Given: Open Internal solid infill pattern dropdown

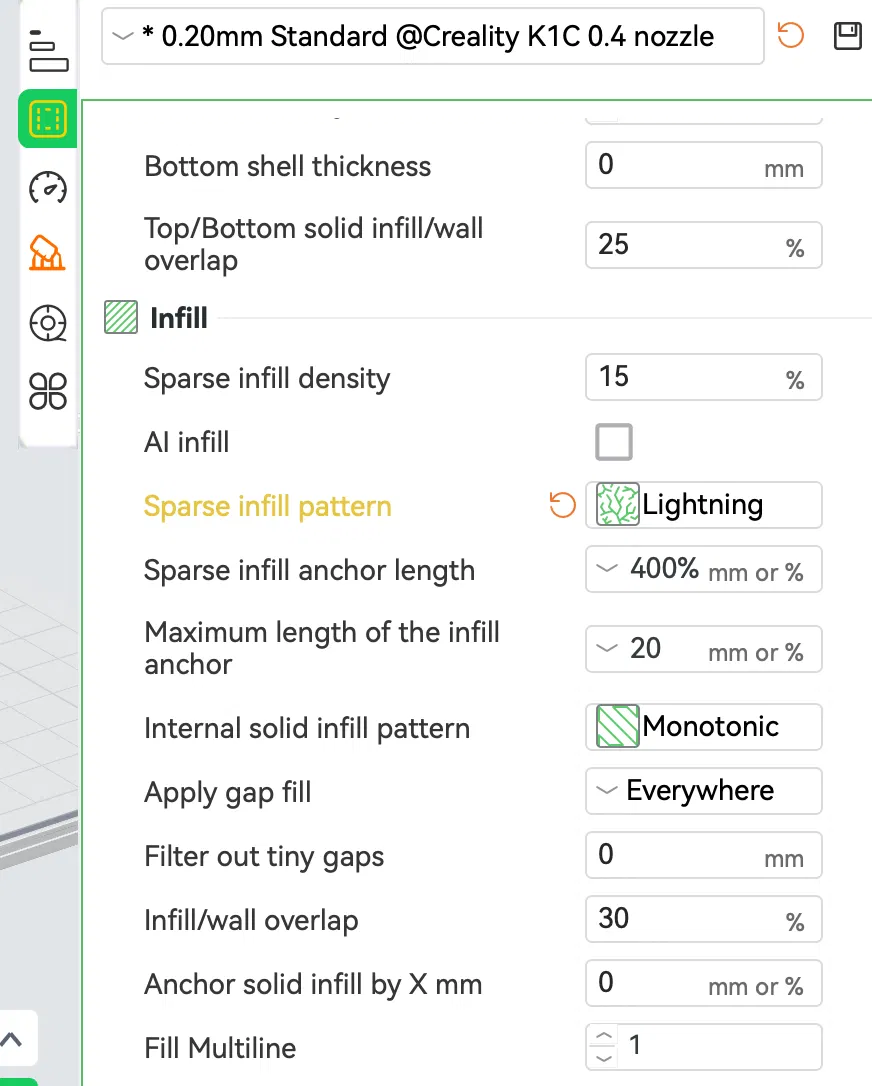Looking at the screenshot, I should click(x=703, y=727).
